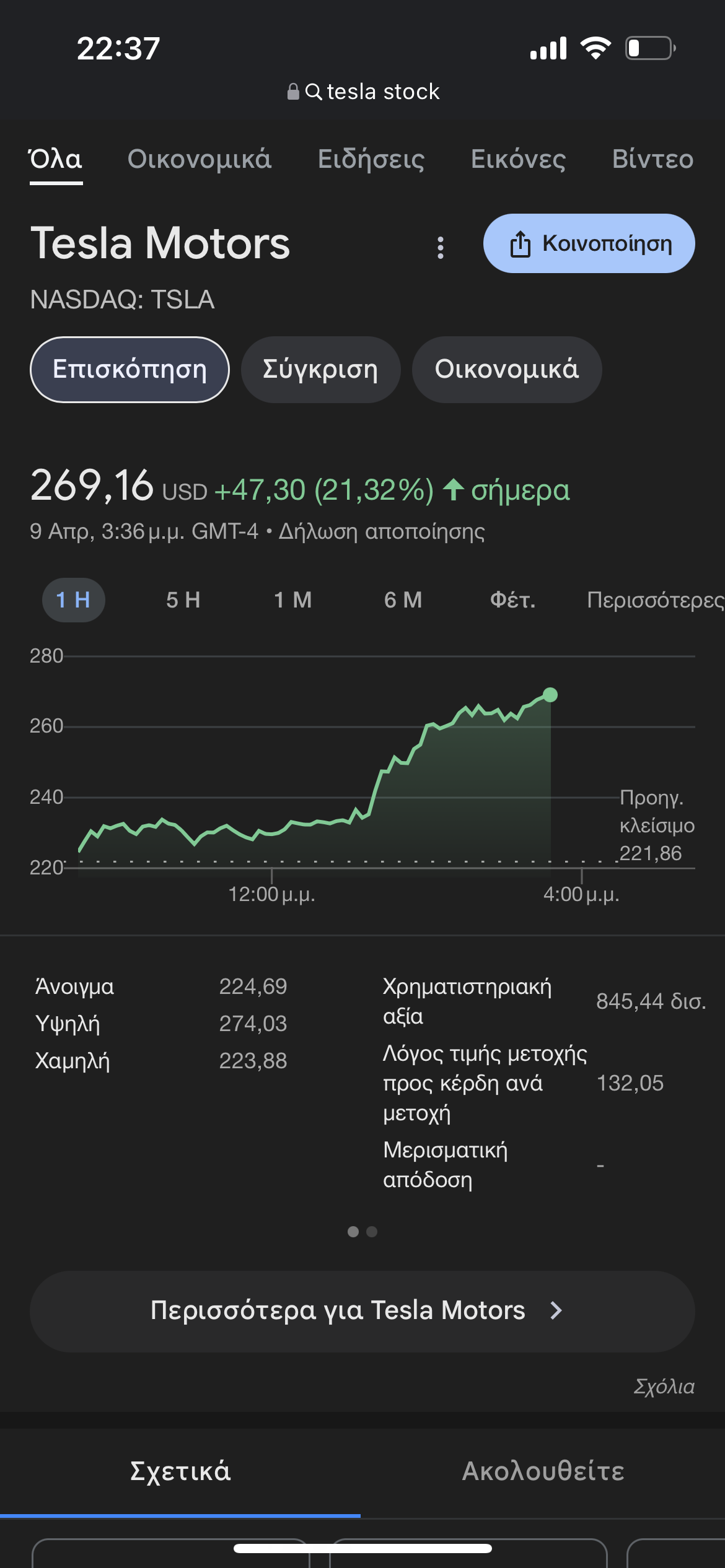Show the Φέτ. year-to-date chart
The width and height of the screenshot is (725, 1568).
(x=512, y=600)
